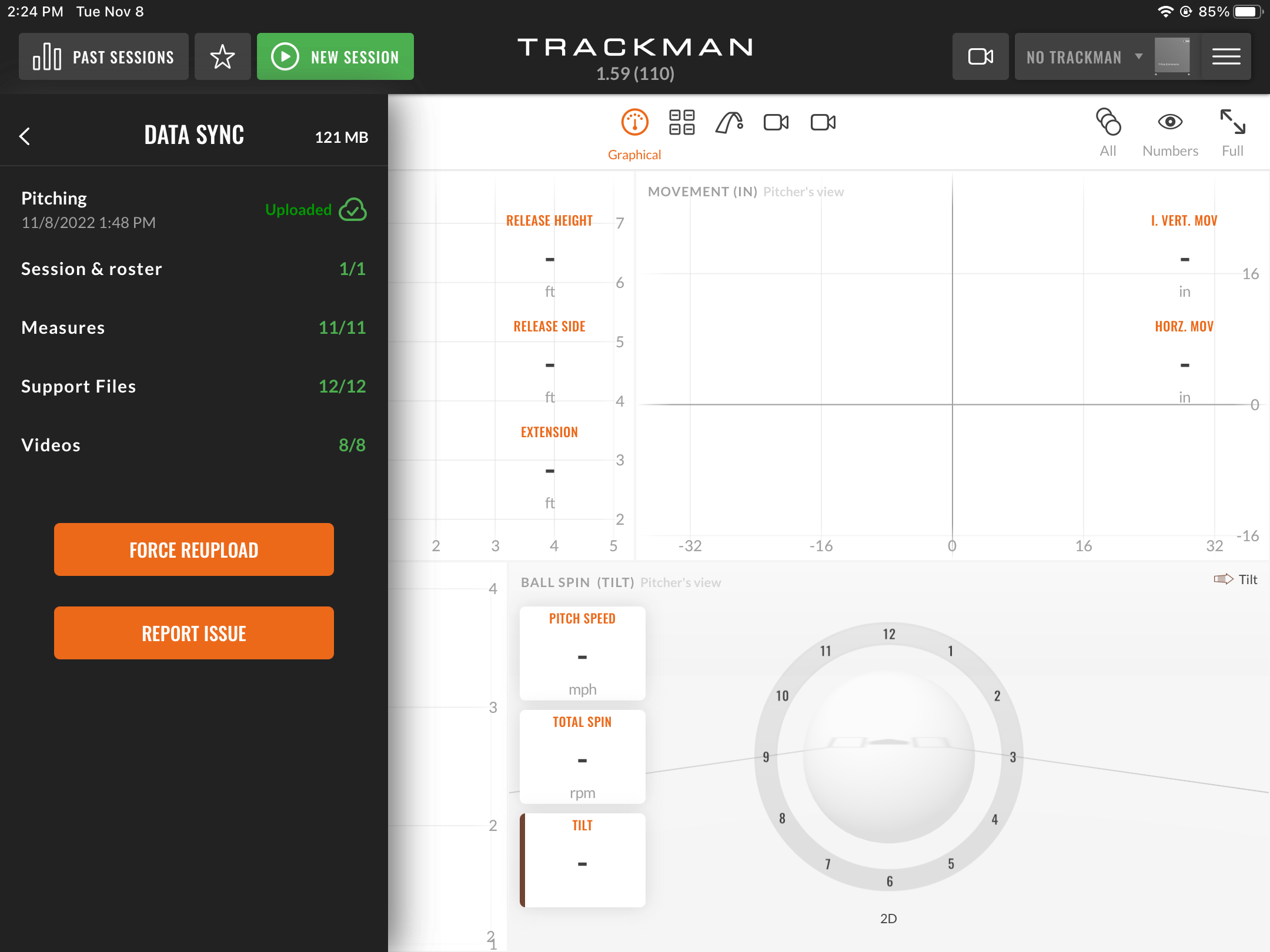Toggle the All pitches overlay
Viewport: 1270px width, 952px height.
coord(1108,133)
